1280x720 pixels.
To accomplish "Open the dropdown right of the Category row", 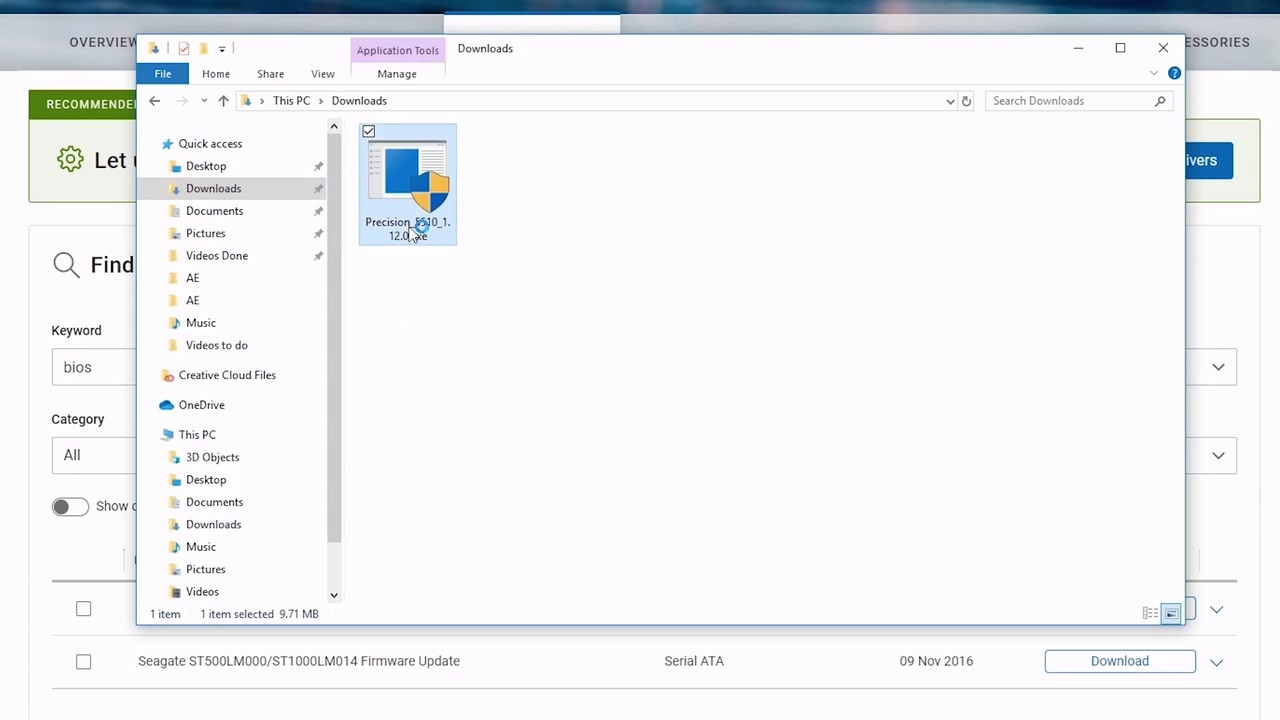I will [x=1218, y=455].
